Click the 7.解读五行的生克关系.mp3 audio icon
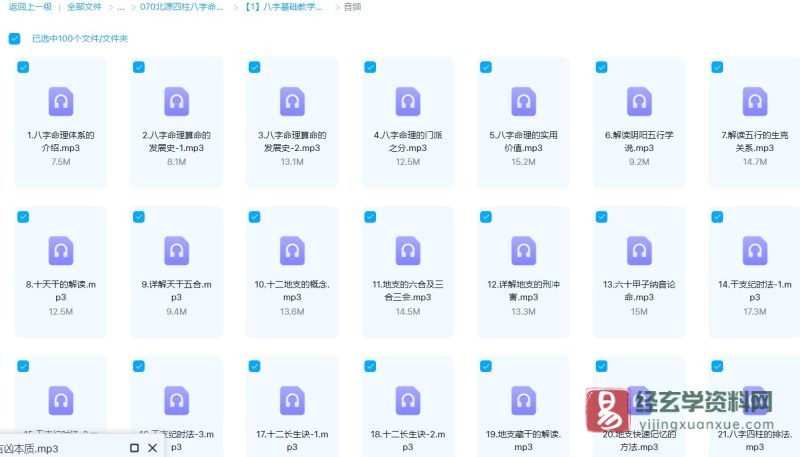Viewport: 800px width, 457px height. click(755, 101)
